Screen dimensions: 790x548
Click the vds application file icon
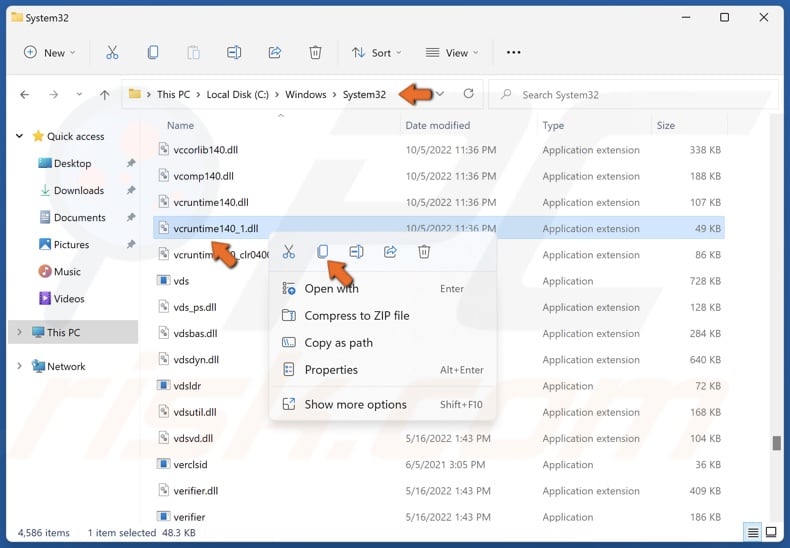coord(163,280)
